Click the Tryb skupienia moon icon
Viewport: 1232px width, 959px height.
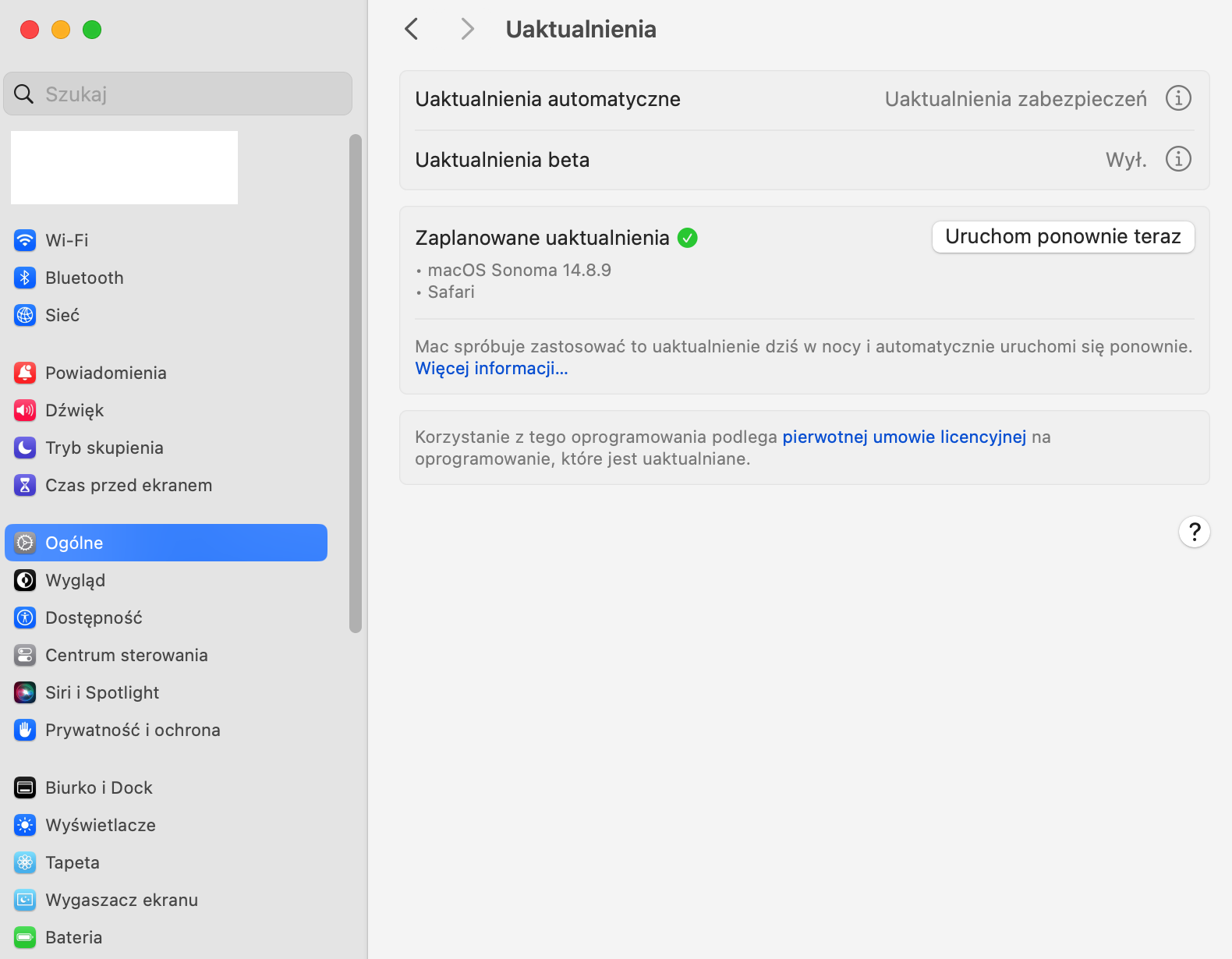coord(25,448)
